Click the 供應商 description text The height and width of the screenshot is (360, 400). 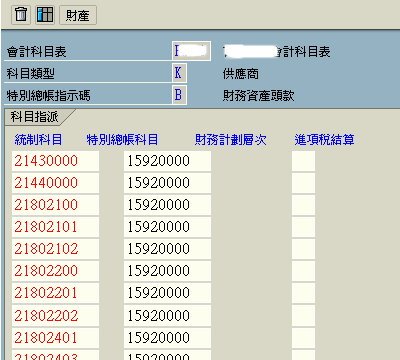[241, 74]
